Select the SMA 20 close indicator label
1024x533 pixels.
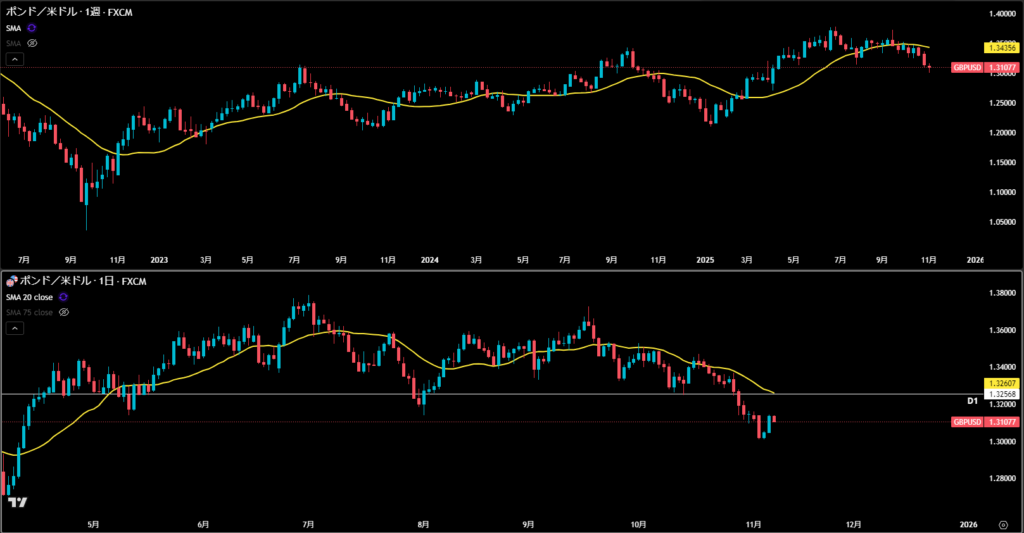(30, 297)
